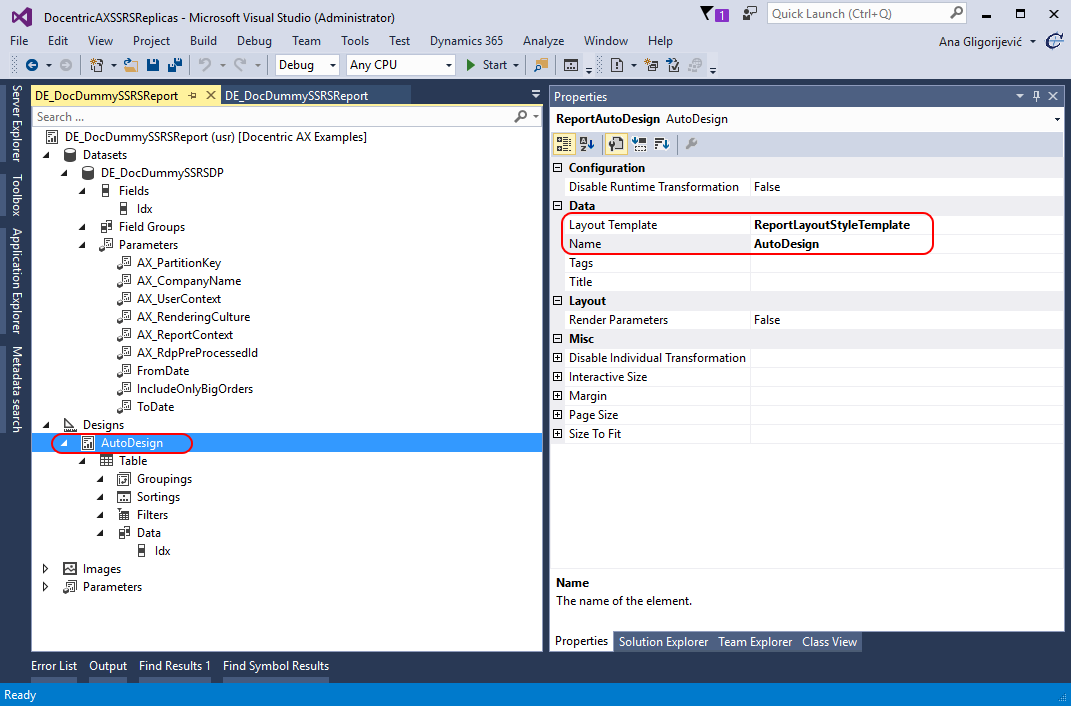Close the active DE_DocDummySSRSReport tab

(x=210, y=96)
